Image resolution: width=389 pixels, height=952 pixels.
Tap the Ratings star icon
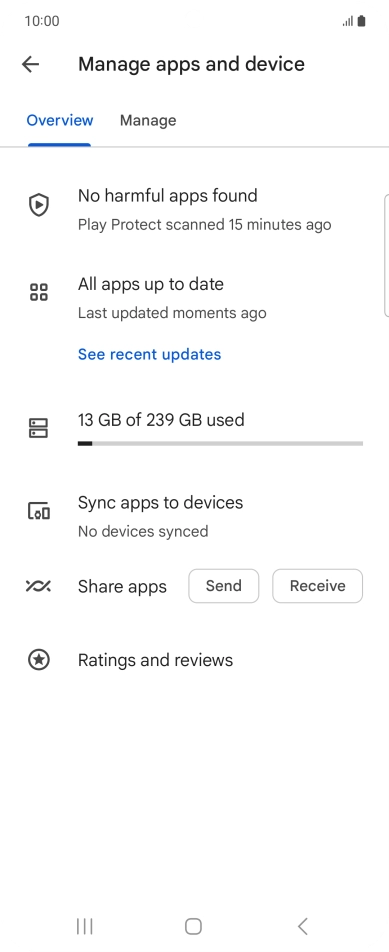(x=39, y=659)
